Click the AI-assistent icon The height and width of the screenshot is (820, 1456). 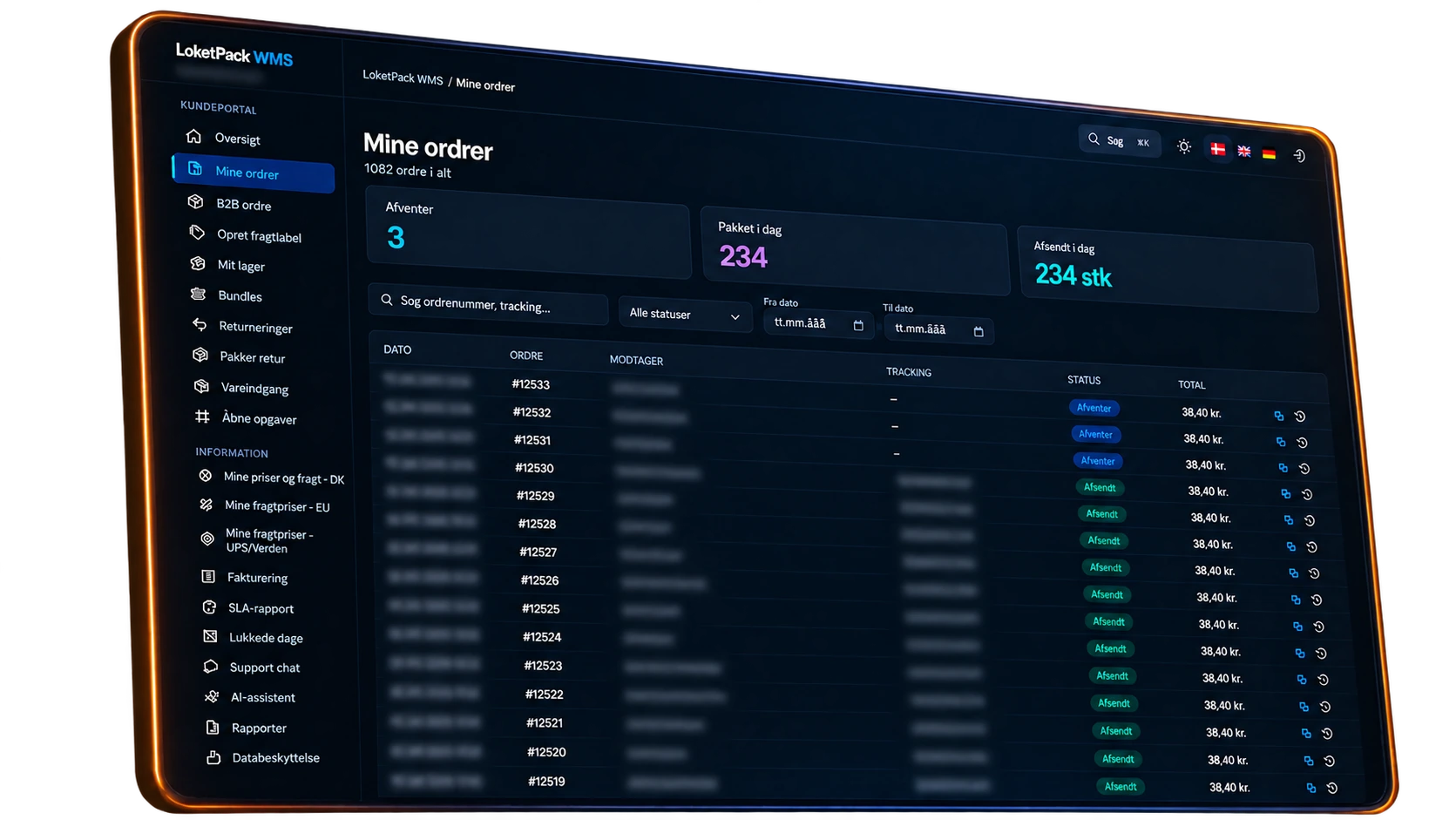click(x=212, y=696)
